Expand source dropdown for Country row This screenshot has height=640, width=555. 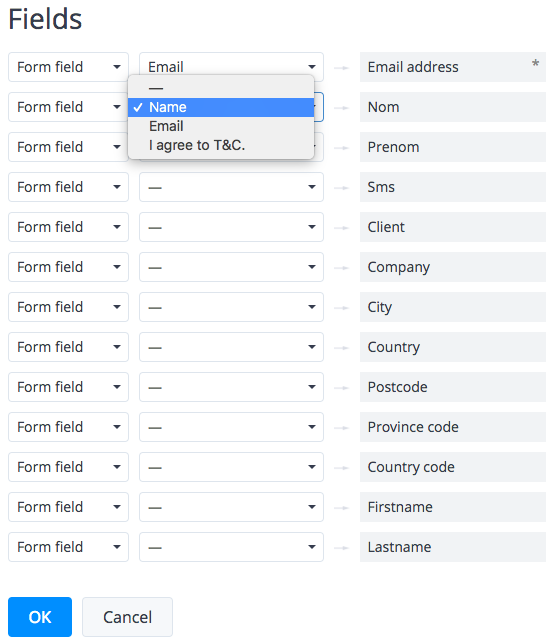pos(231,347)
